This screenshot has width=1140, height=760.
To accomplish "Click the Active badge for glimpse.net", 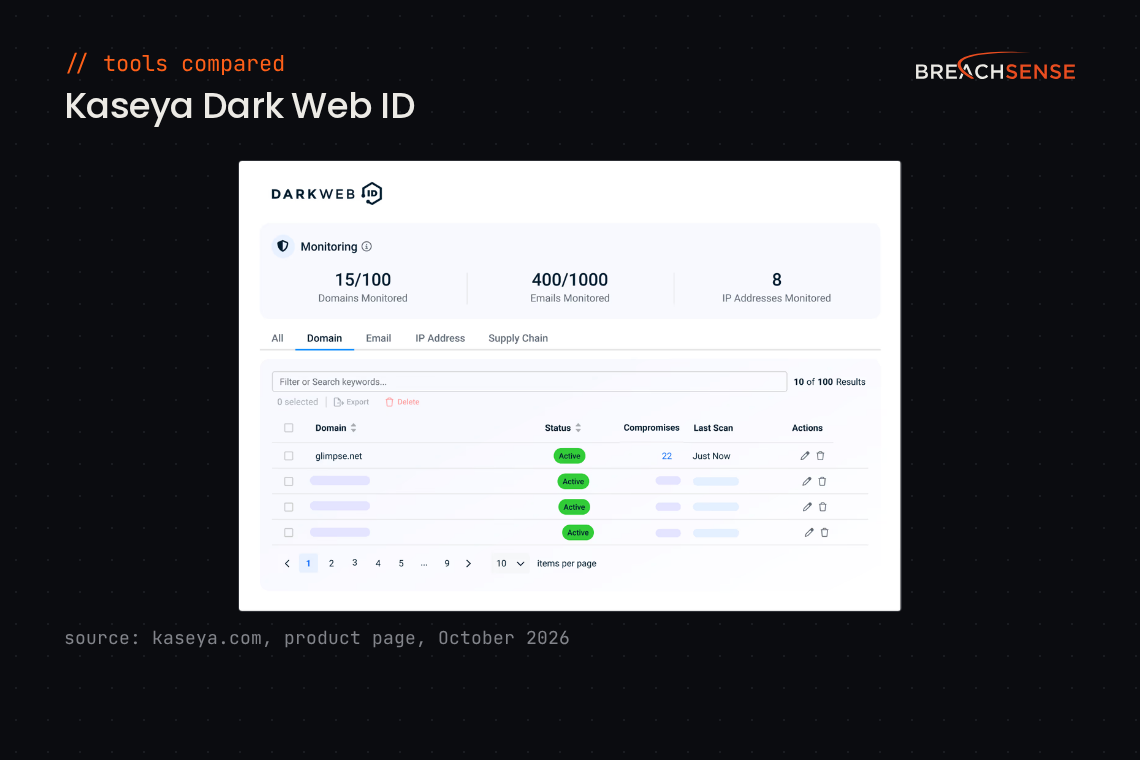I will tap(570, 456).
